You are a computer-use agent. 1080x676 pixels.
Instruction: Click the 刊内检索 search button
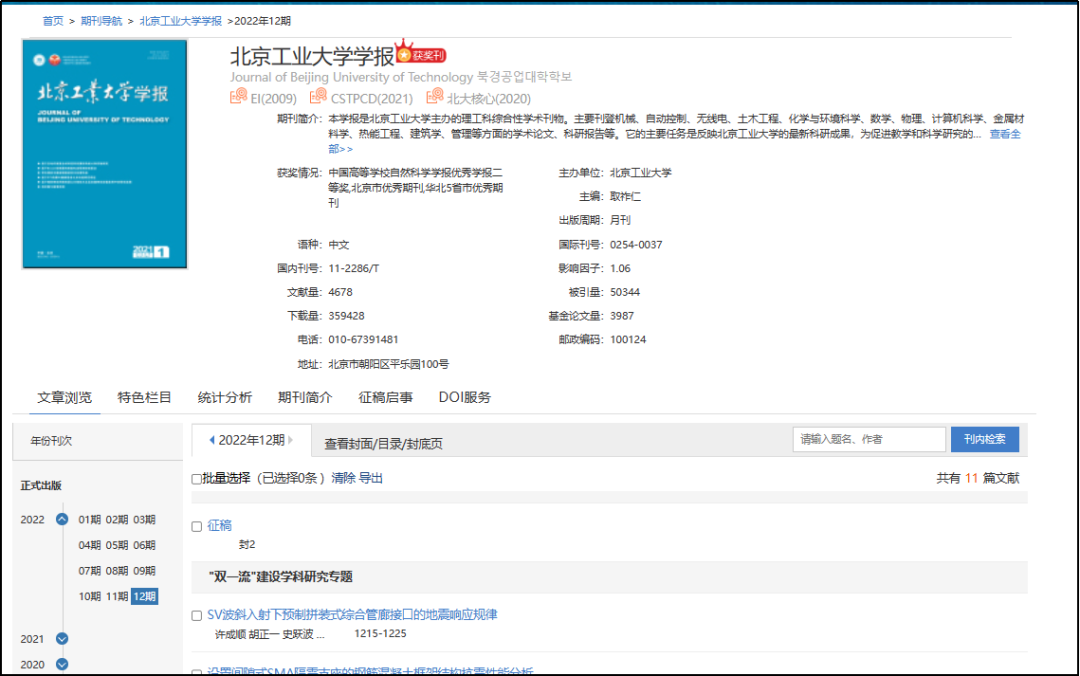pyautogui.click(x=985, y=439)
